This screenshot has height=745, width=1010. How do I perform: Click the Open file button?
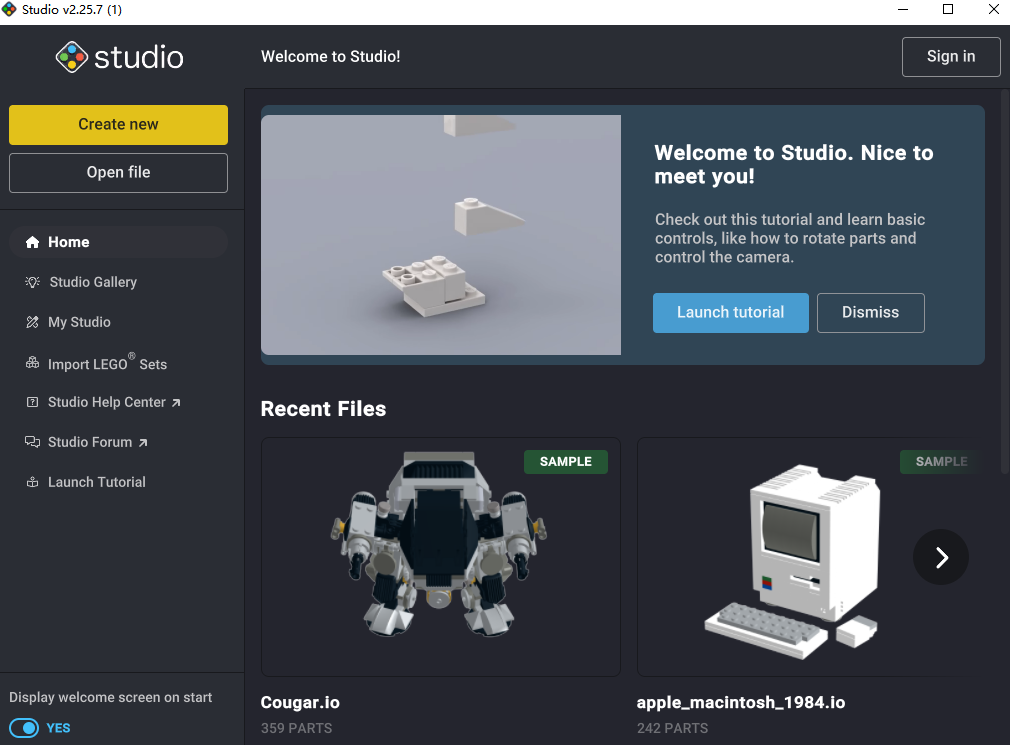tap(118, 172)
